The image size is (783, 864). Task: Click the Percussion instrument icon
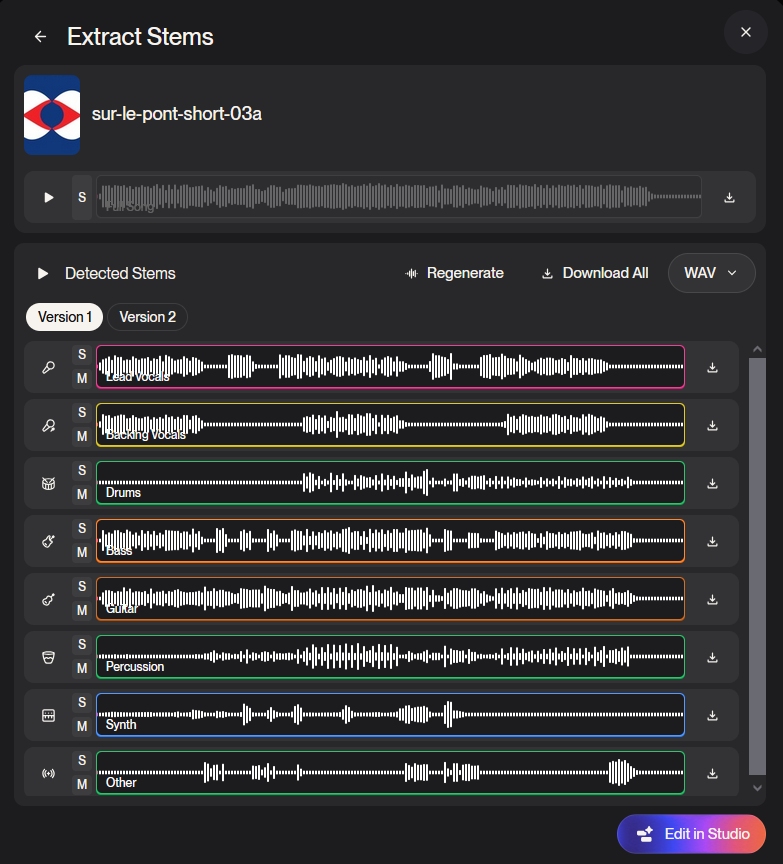tap(48, 657)
